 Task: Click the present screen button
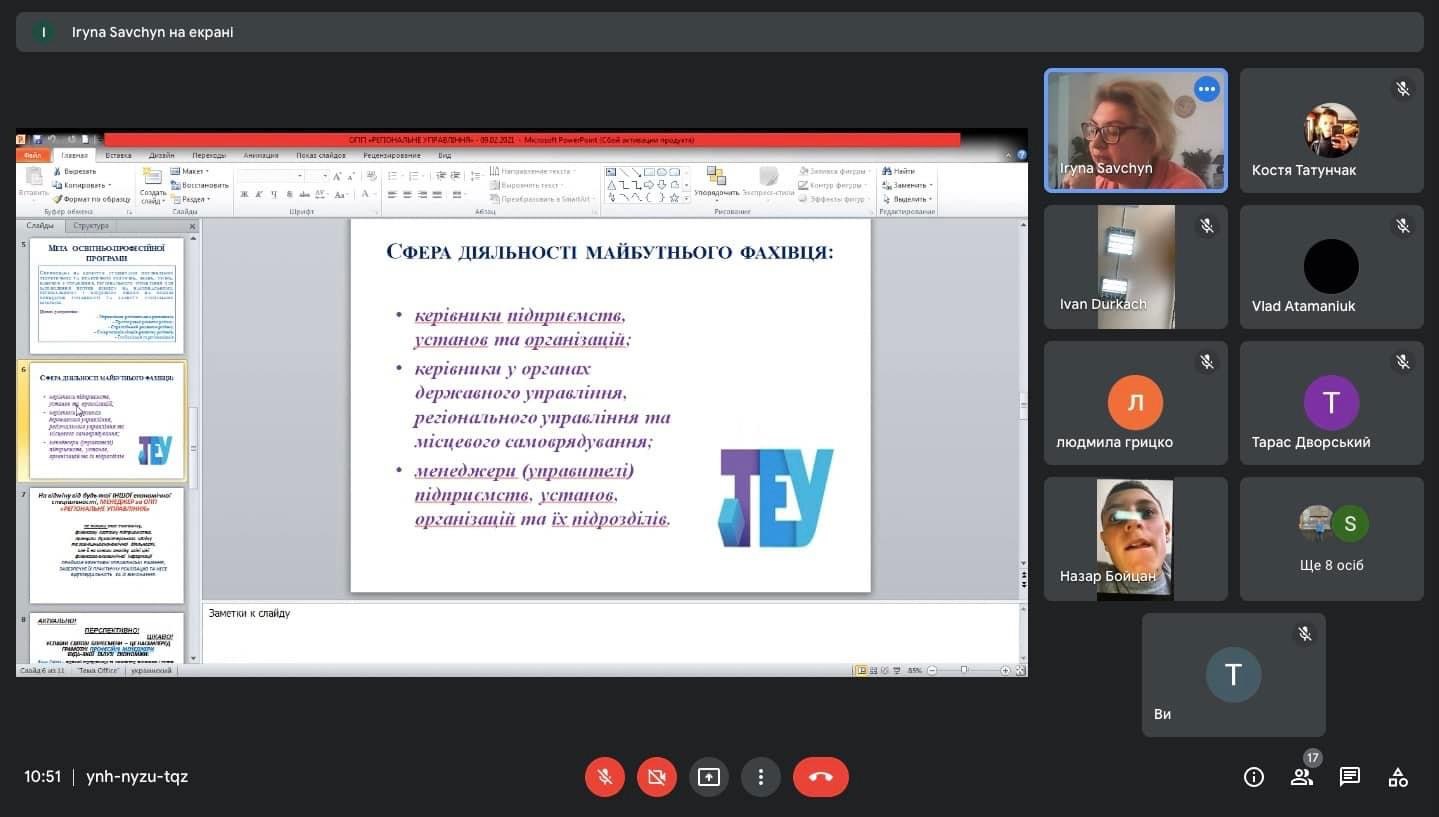click(709, 777)
